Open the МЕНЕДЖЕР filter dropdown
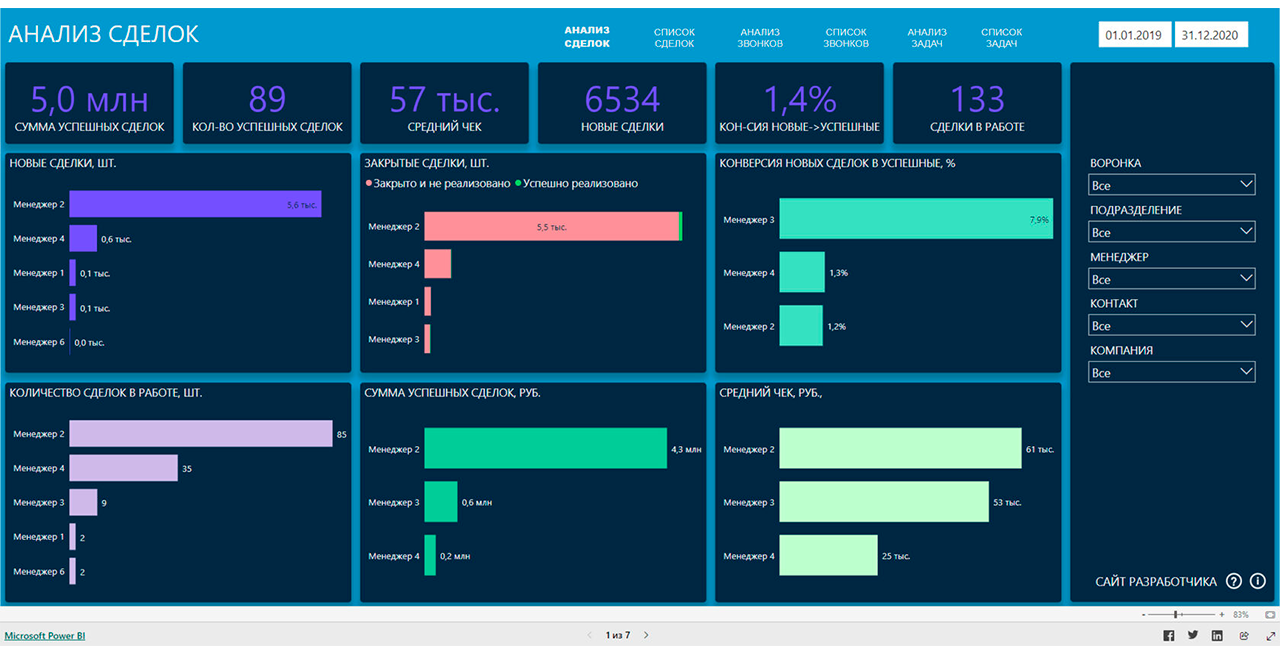1280x654 pixels. click(1172, 279)
